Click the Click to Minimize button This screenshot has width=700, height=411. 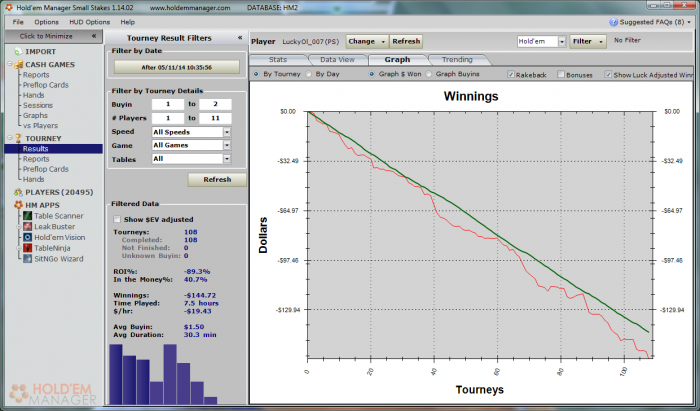(x=54, y=36)
